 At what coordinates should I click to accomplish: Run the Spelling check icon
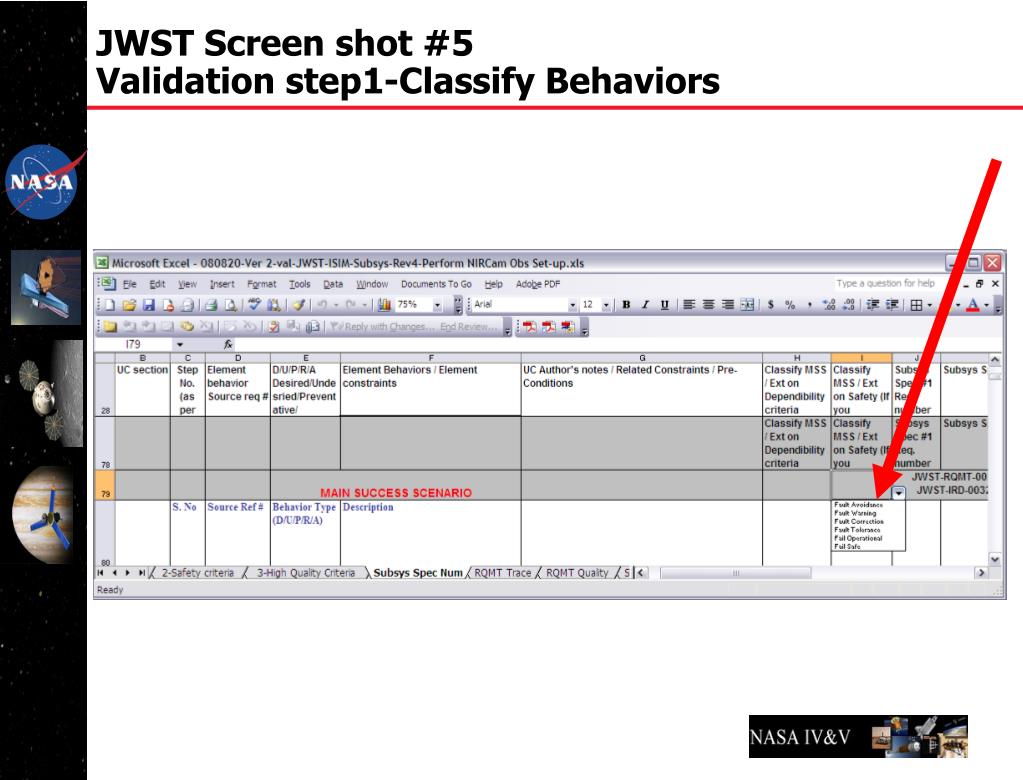coord(254,305)
